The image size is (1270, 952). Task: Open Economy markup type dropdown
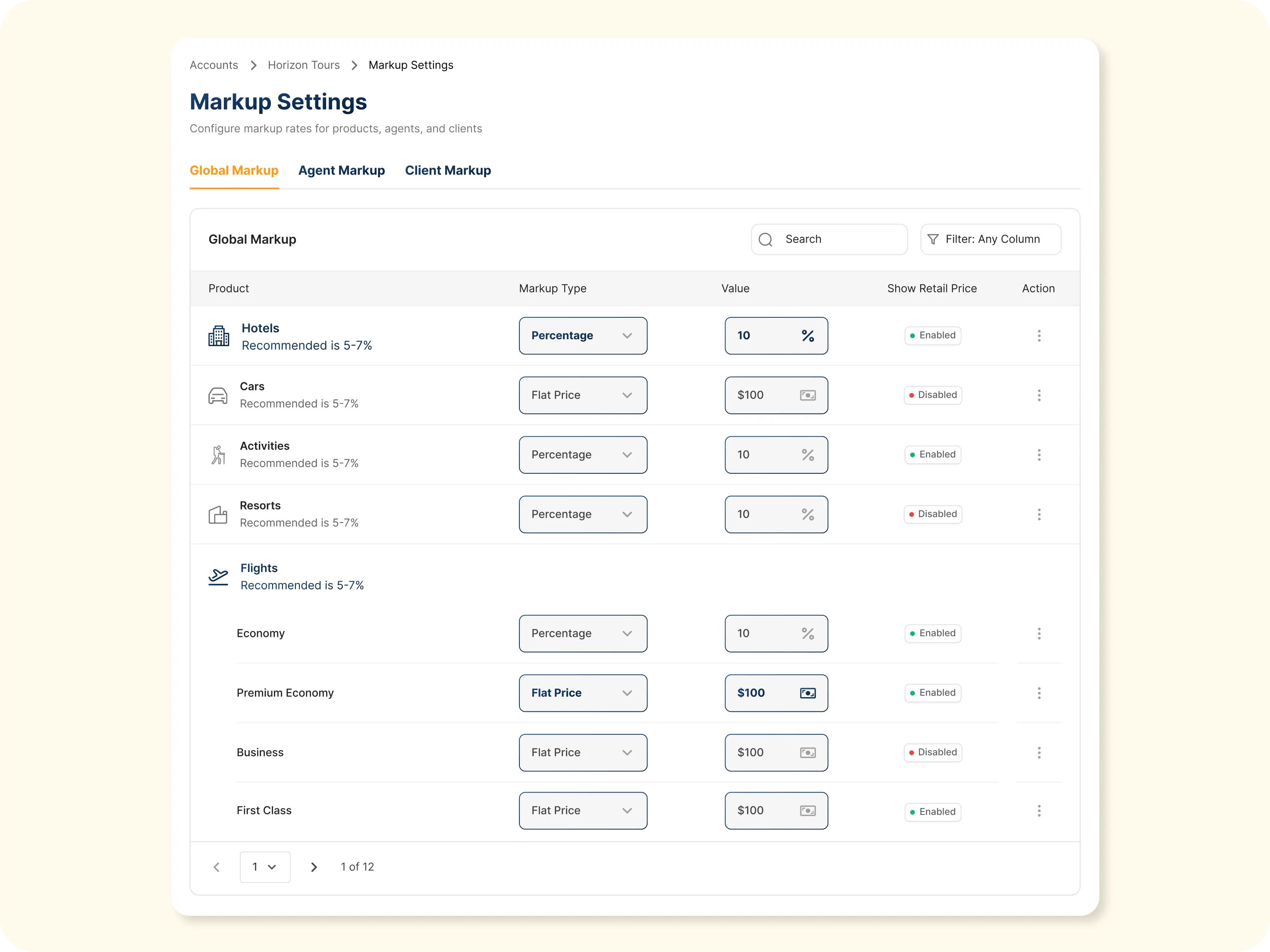point(583,633)
